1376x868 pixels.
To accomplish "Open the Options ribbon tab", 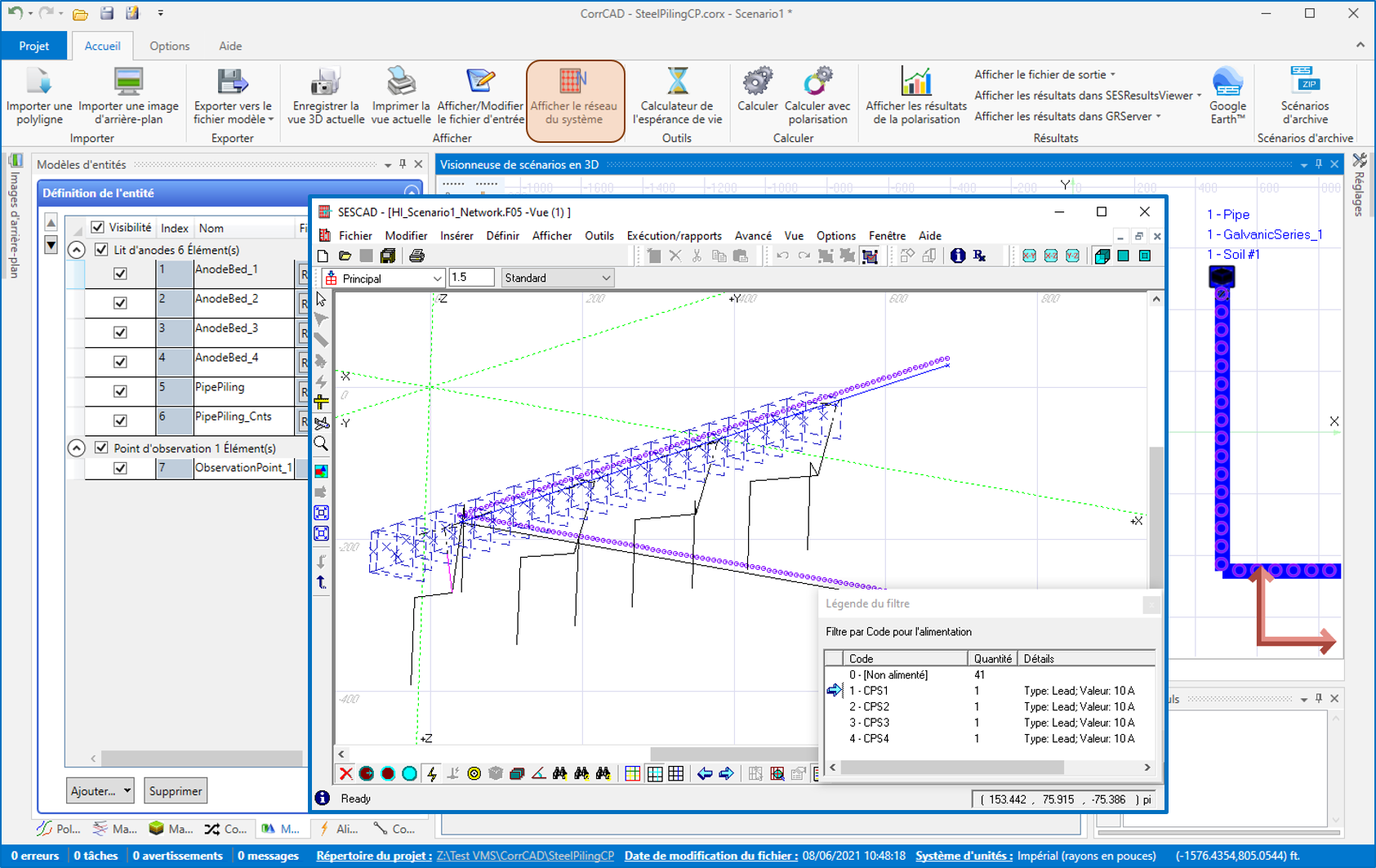I will tap(170, 46).
